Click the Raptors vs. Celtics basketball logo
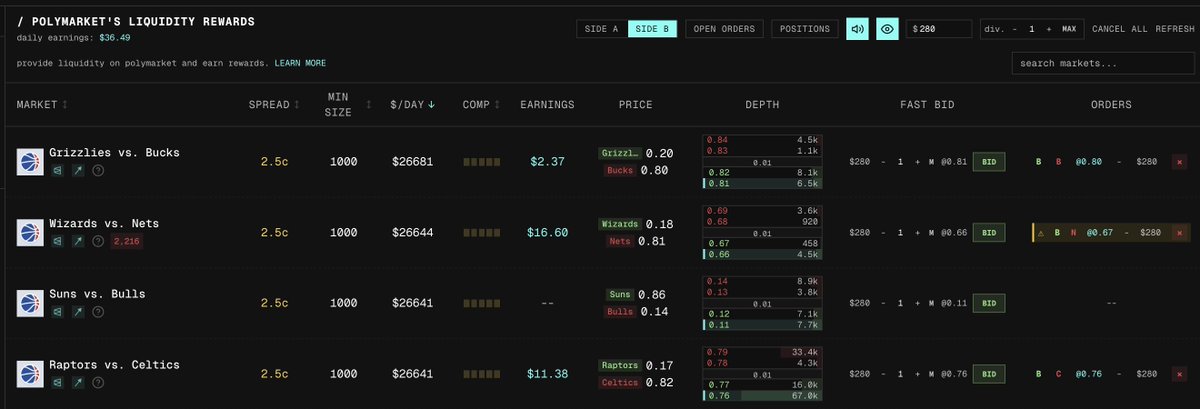 (29, 374)
